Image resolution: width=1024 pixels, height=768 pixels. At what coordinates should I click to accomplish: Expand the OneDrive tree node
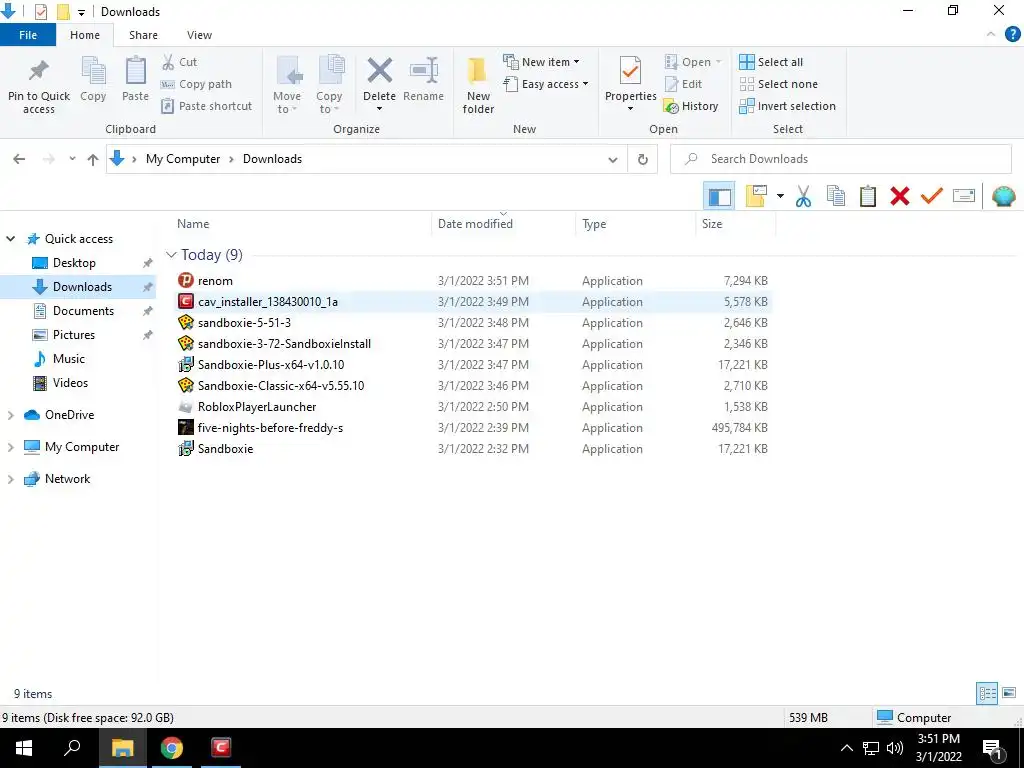(10, 415)
